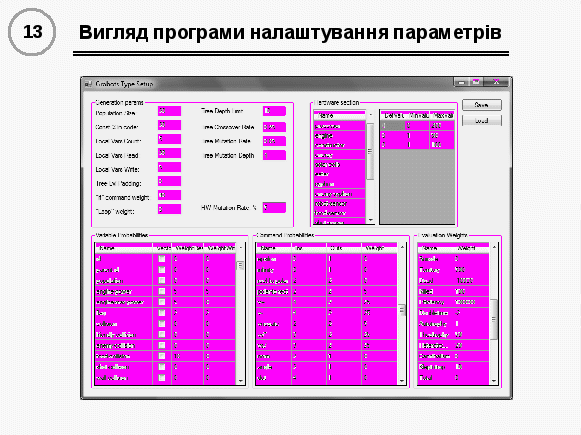Select the Efficiency row in Evaluation weights

coord(454,302)
